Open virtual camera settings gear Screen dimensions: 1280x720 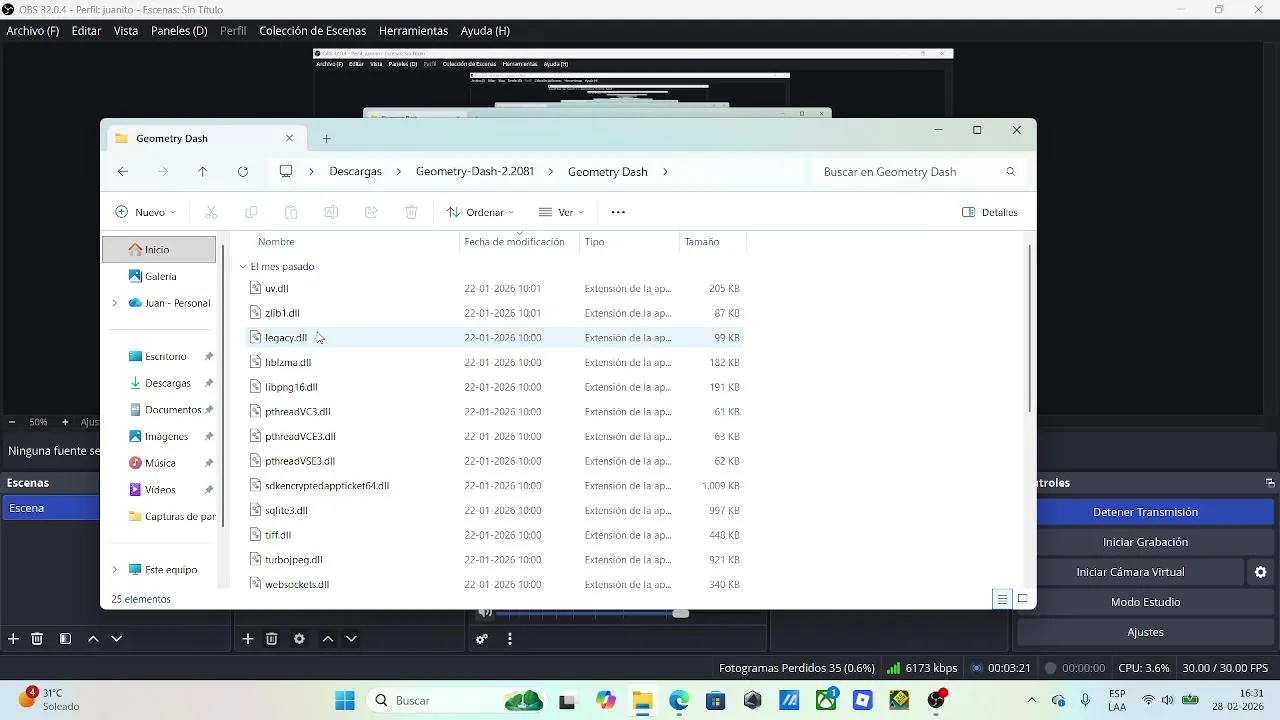pyautogui.click(x=1260, y=572)
